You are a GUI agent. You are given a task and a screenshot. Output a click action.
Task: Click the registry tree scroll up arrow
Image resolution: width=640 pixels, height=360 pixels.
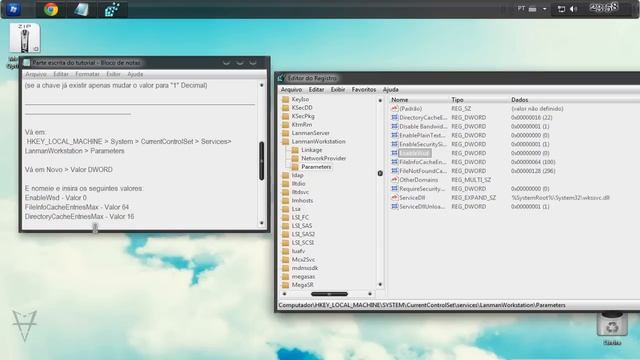pyautogui.click(x=380, y=100)
